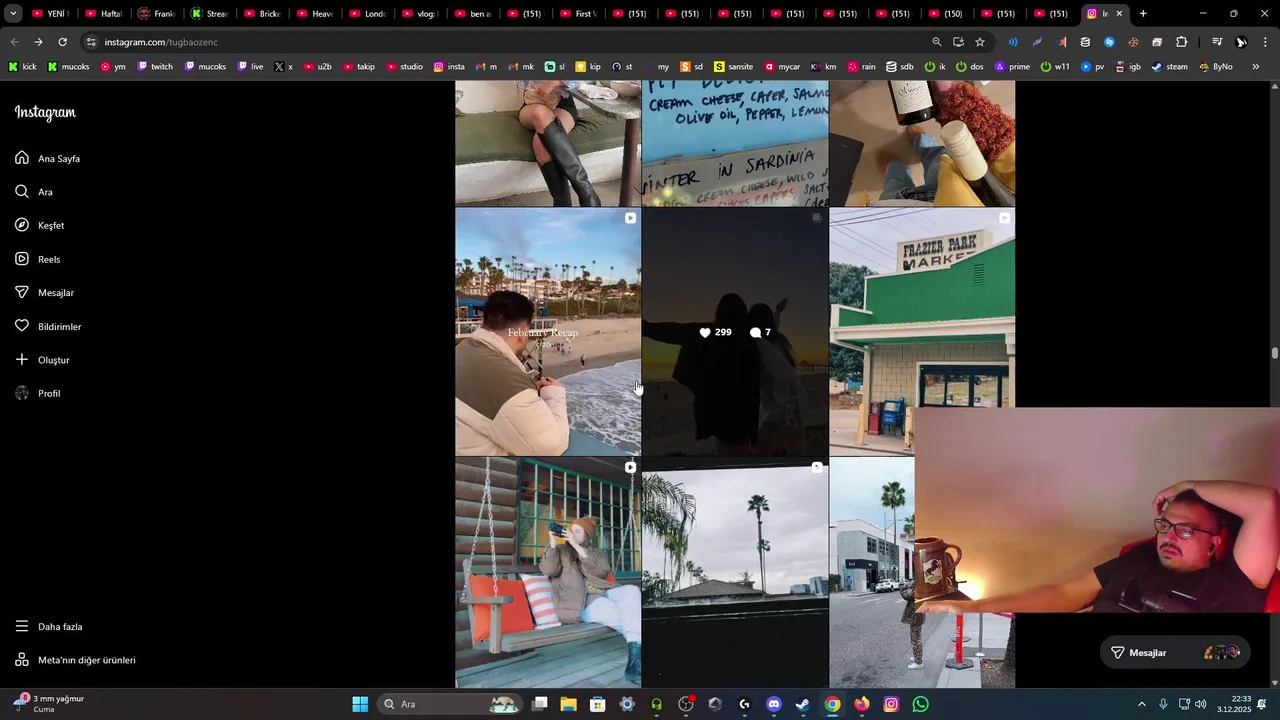View site information icon in address bar

pos(91,42)
